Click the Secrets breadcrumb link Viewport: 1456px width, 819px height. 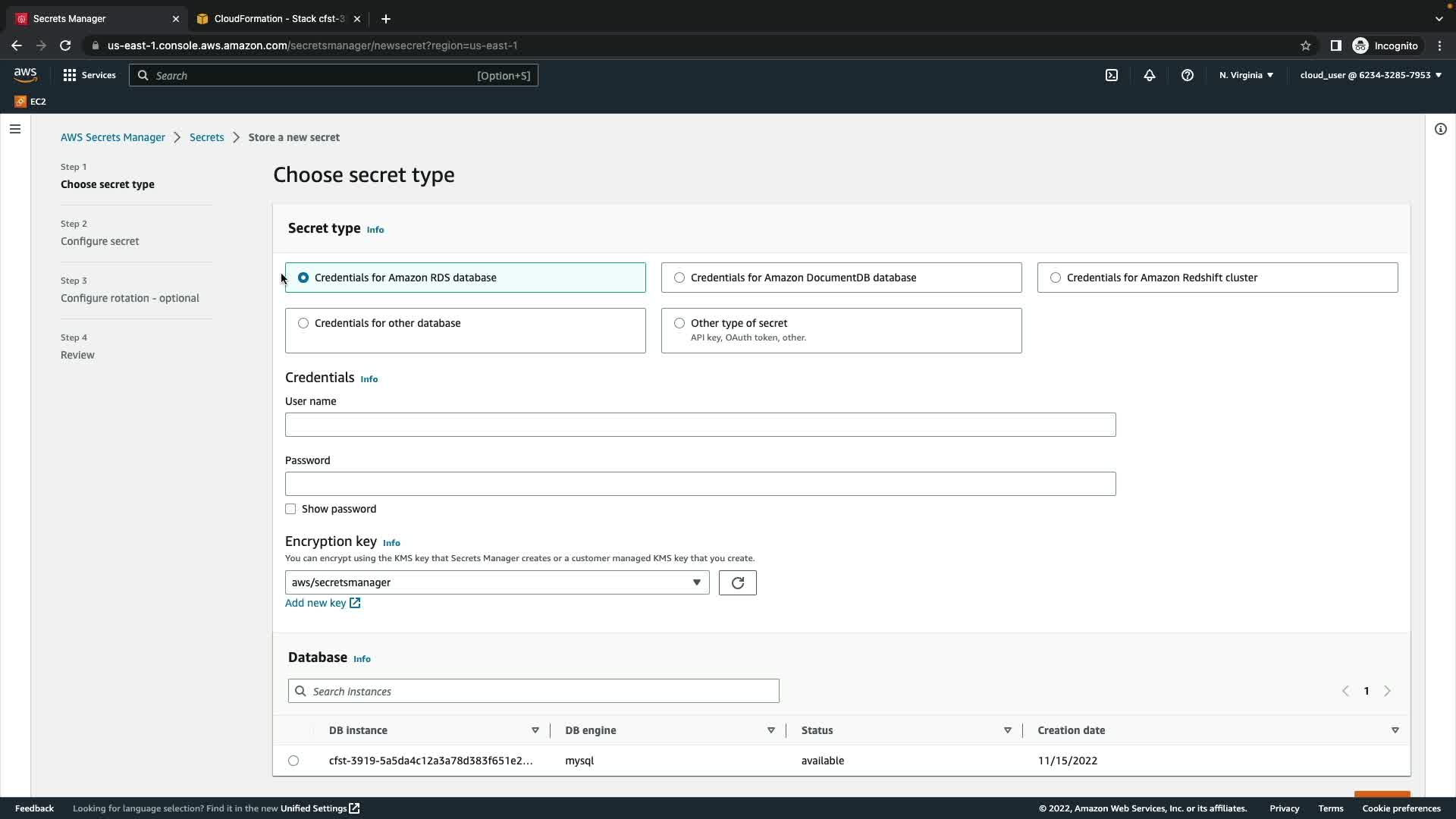pyautogui.click(x=206, y=137)
